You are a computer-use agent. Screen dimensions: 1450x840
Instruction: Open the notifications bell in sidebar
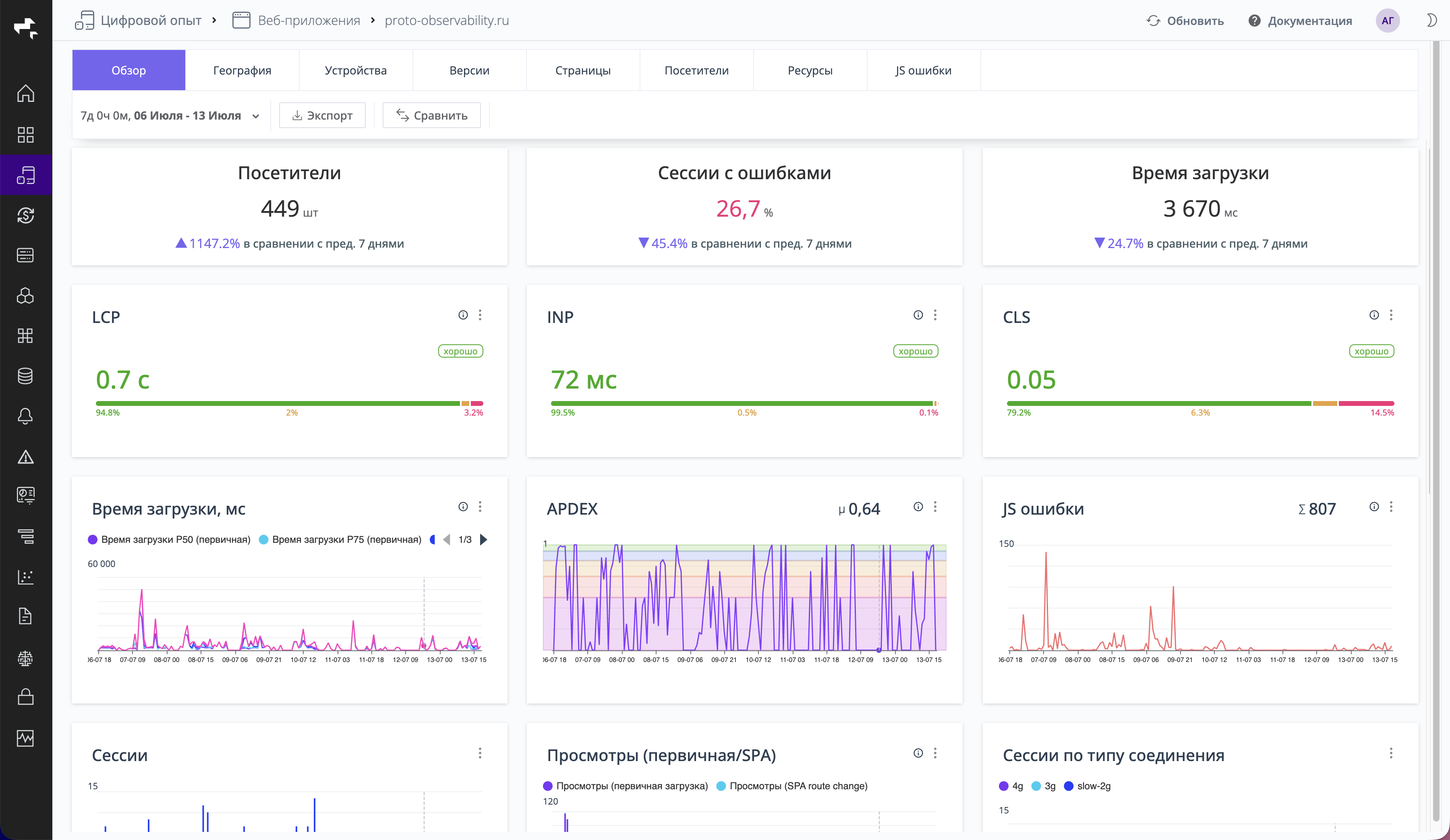click(25, 416)
